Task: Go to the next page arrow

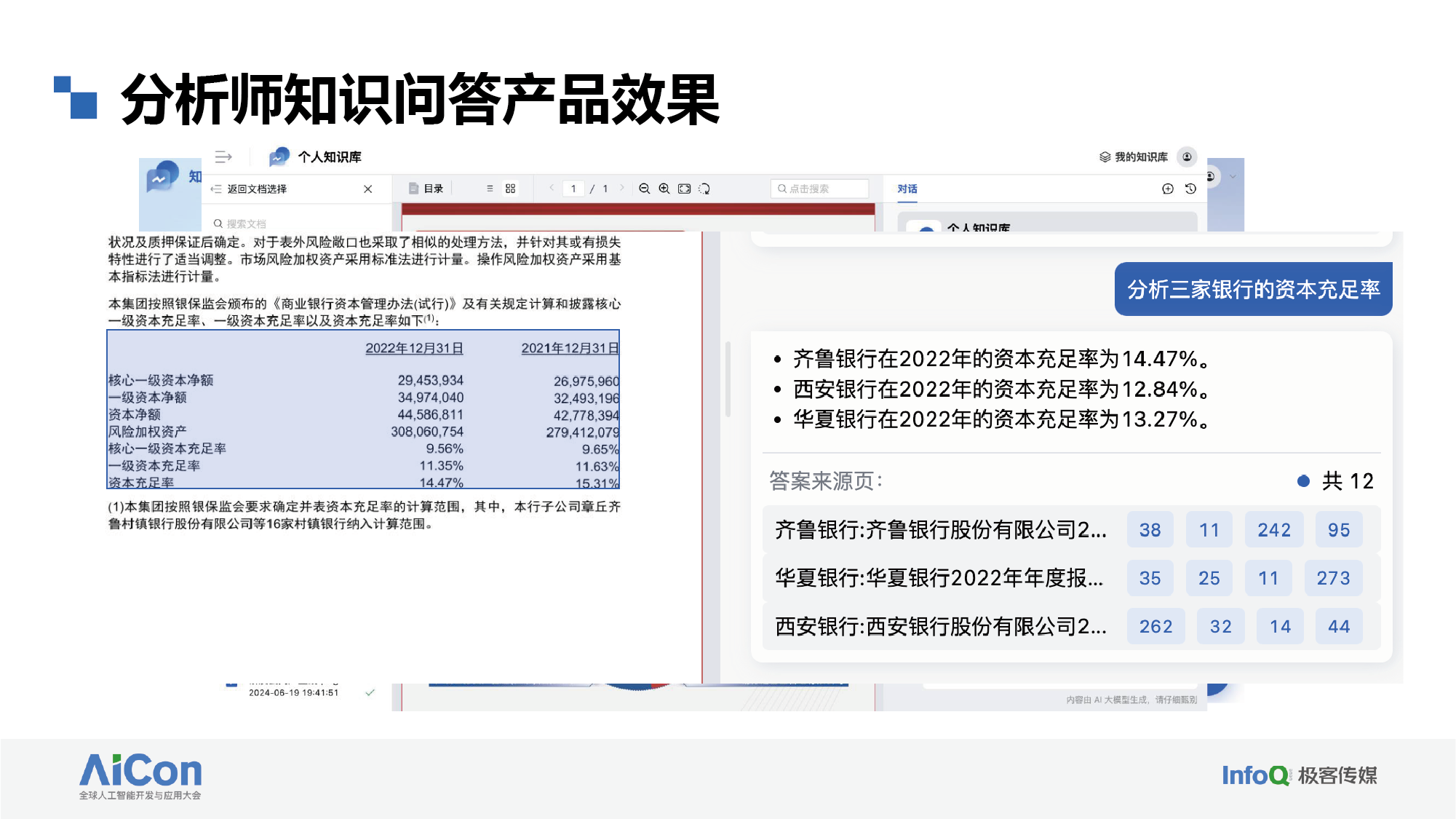Action: (621, 188)
